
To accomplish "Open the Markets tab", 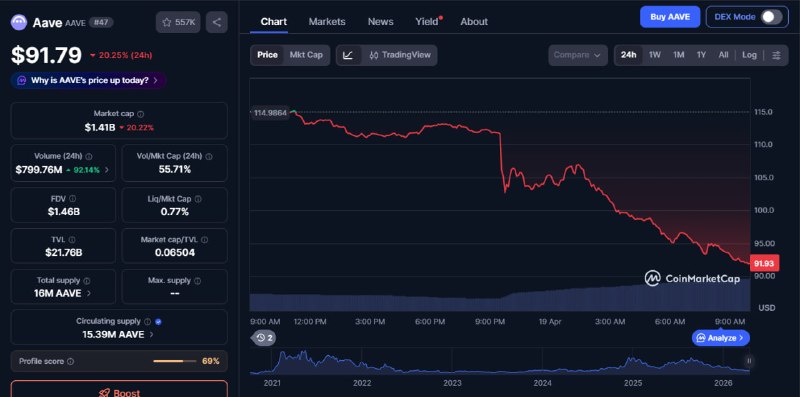I will (x=327, y=21).
